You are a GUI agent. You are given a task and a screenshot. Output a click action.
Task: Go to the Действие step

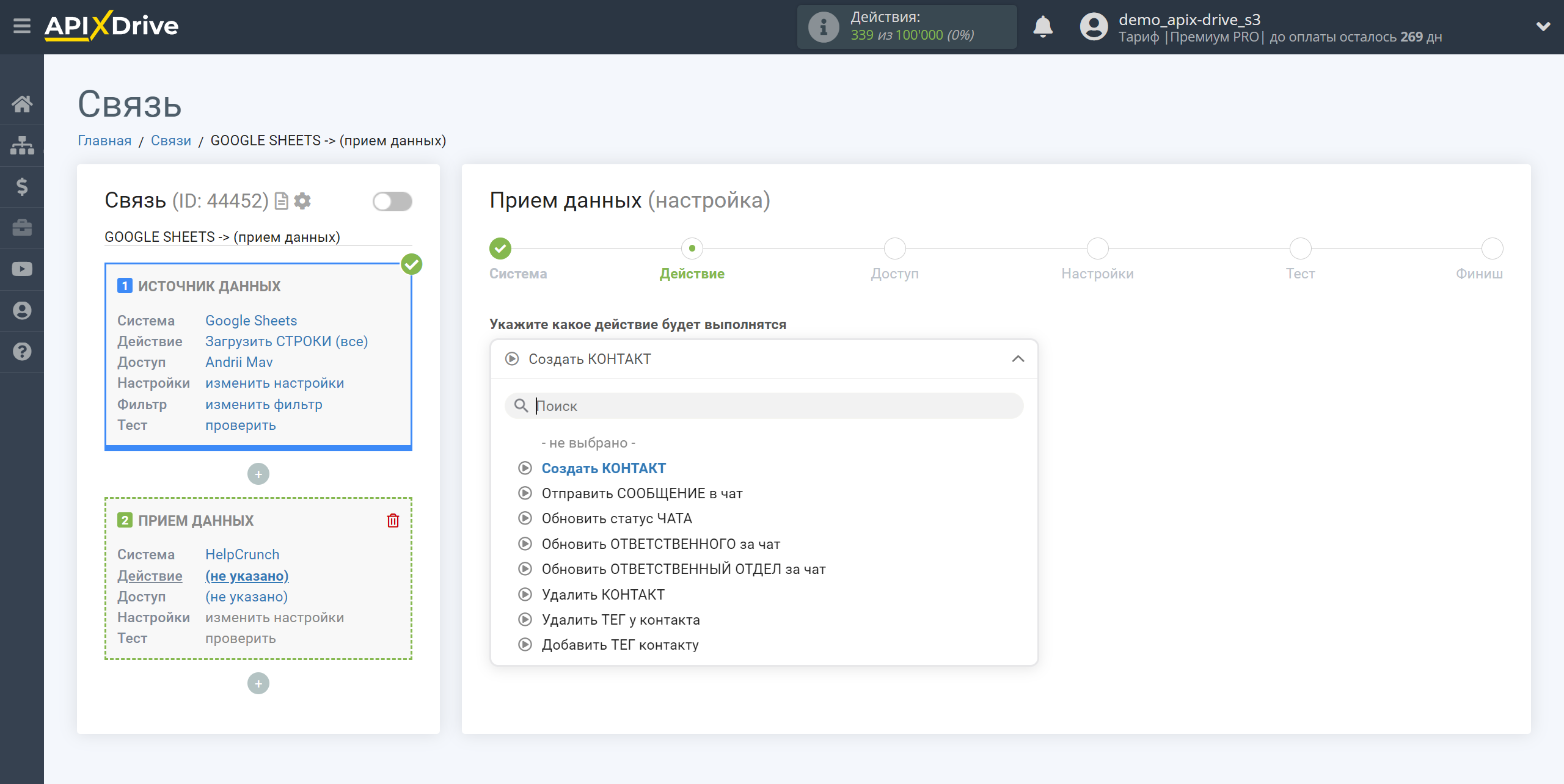(x=692, y=249)
